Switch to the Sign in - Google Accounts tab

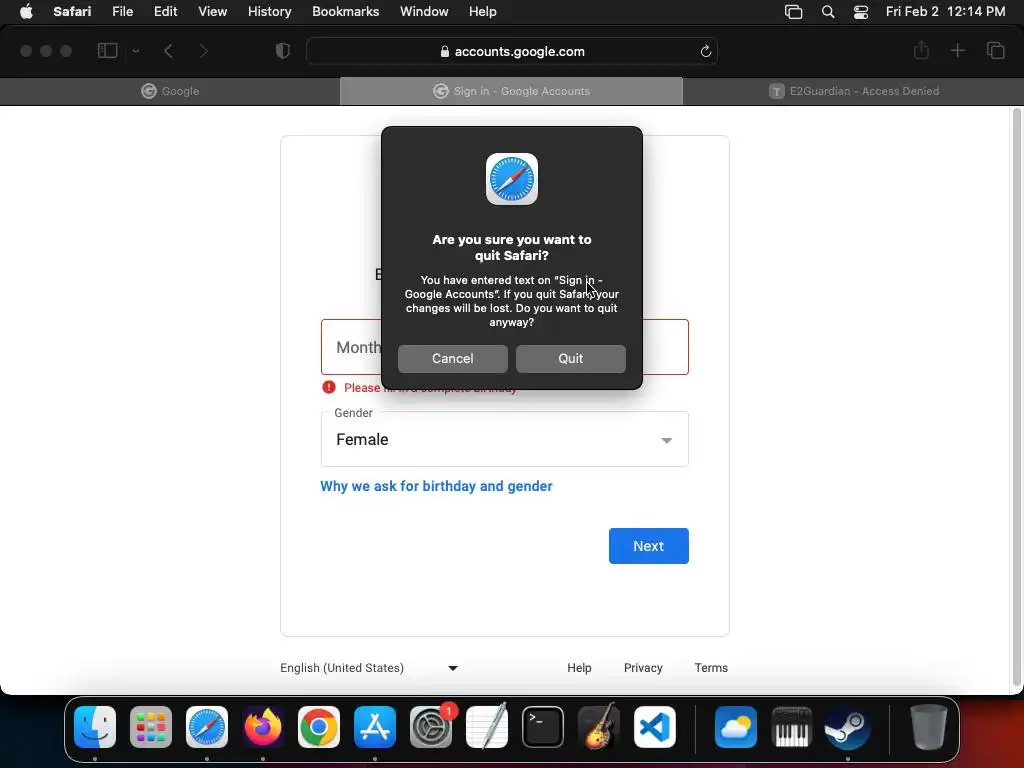[511, 91]
